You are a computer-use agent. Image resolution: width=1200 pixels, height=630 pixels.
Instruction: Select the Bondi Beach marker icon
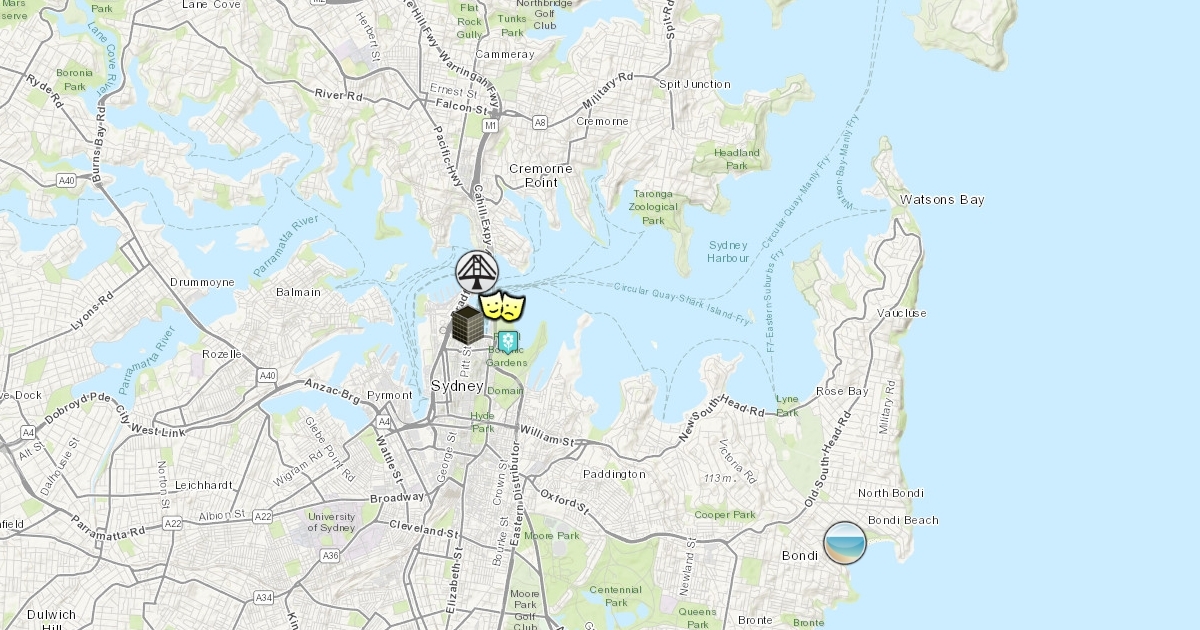[845, 543]
